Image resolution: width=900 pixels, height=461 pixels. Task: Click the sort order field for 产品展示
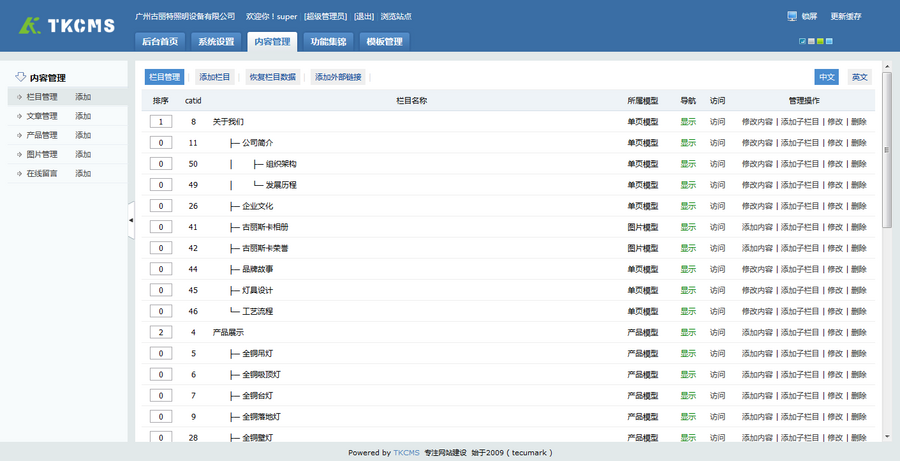pyautogui.click(x=161, y=332)
